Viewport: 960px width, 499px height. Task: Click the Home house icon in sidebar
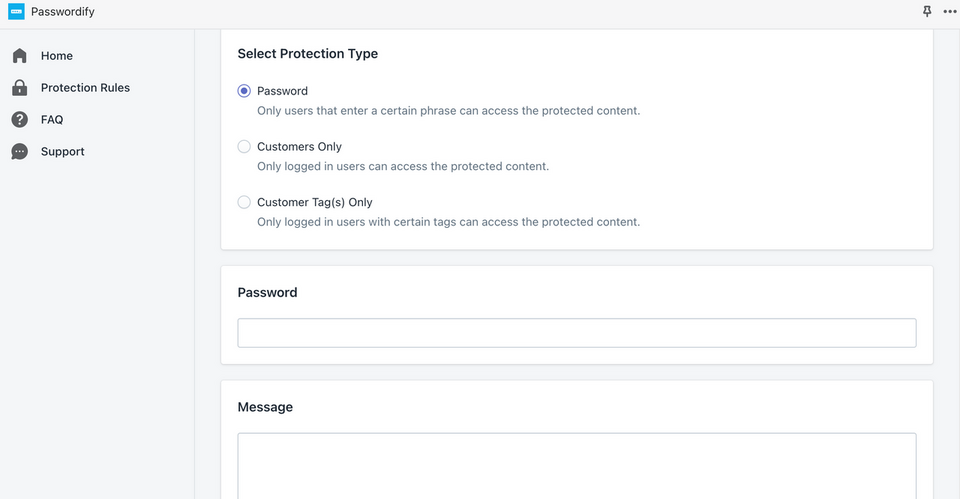click(x=20, y=56)
